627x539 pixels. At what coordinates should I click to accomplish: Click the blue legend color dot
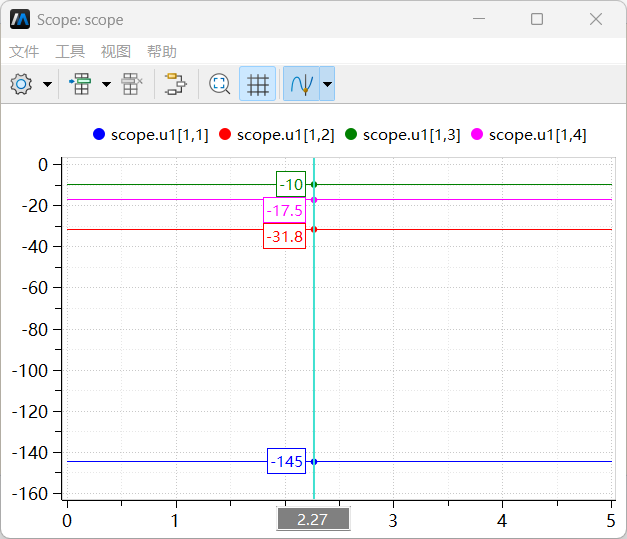pyautogui.click(x=99, y=134)
